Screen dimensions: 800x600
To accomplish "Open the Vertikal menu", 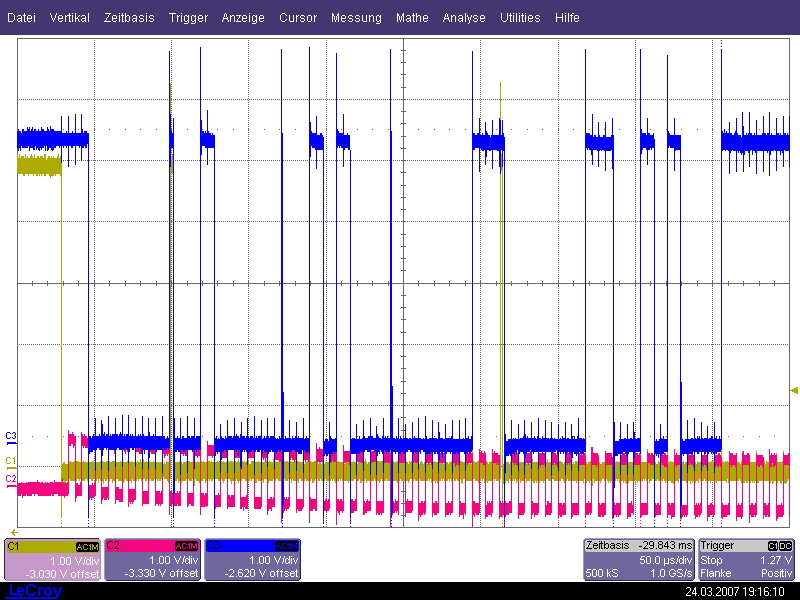I will pyautogui.click(x=69, y=18).
